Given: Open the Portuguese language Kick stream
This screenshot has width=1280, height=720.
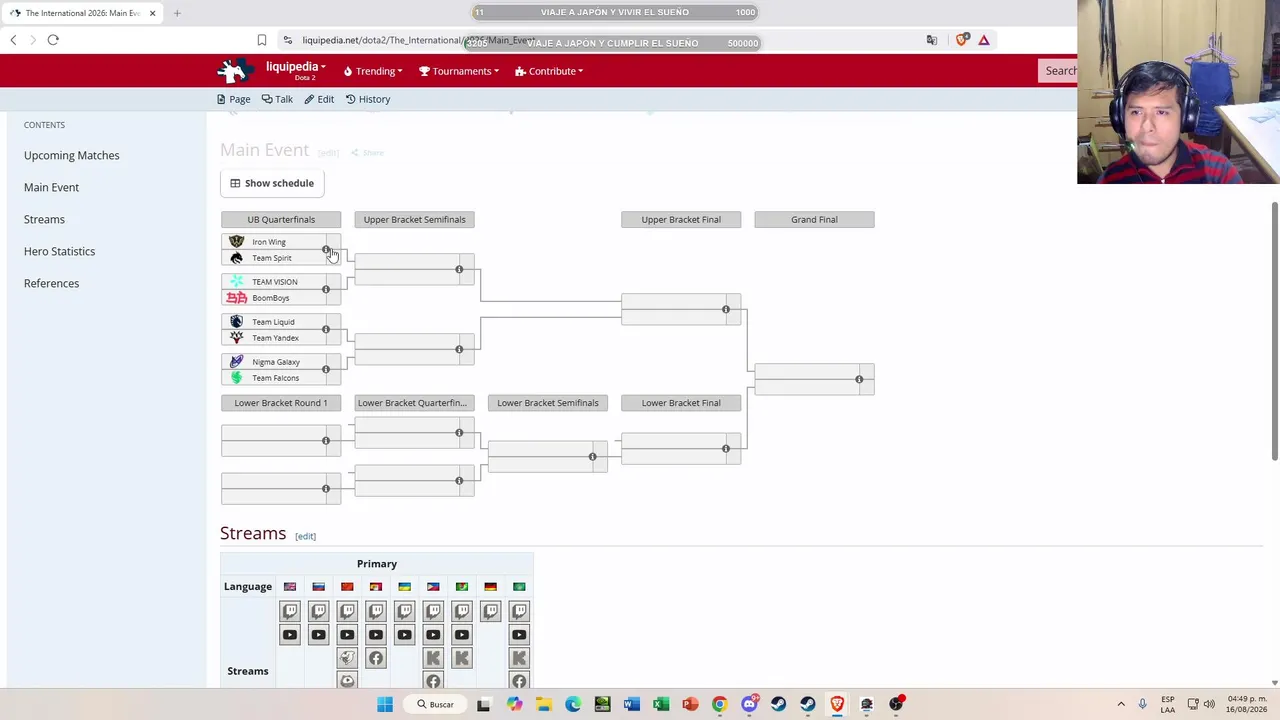Looking at the screenshot, I should point(462,658).
